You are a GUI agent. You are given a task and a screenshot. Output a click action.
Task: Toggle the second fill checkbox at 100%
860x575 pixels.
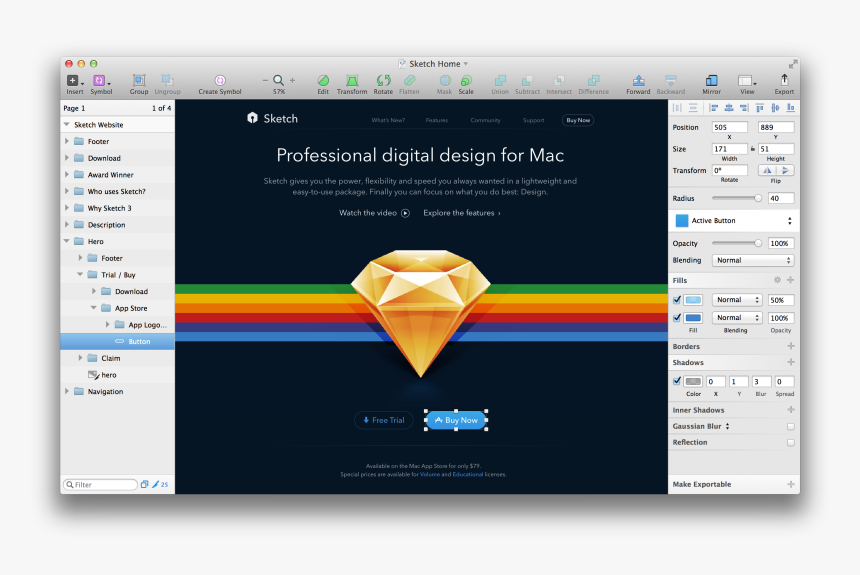[x=677, y=317]
